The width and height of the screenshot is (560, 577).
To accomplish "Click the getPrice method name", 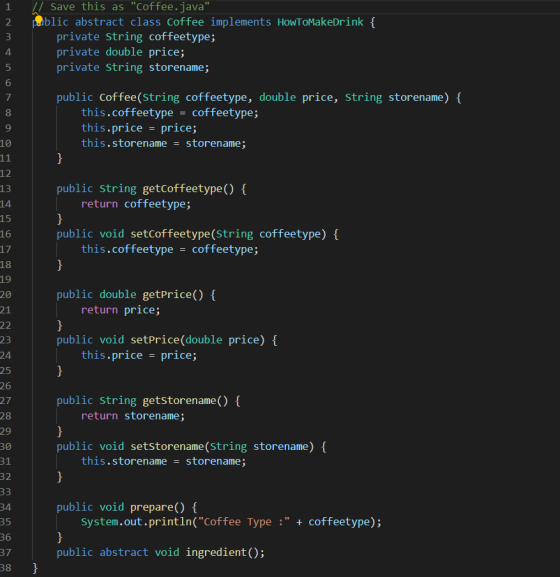I will pyautogui.click(x=167, y=295).
